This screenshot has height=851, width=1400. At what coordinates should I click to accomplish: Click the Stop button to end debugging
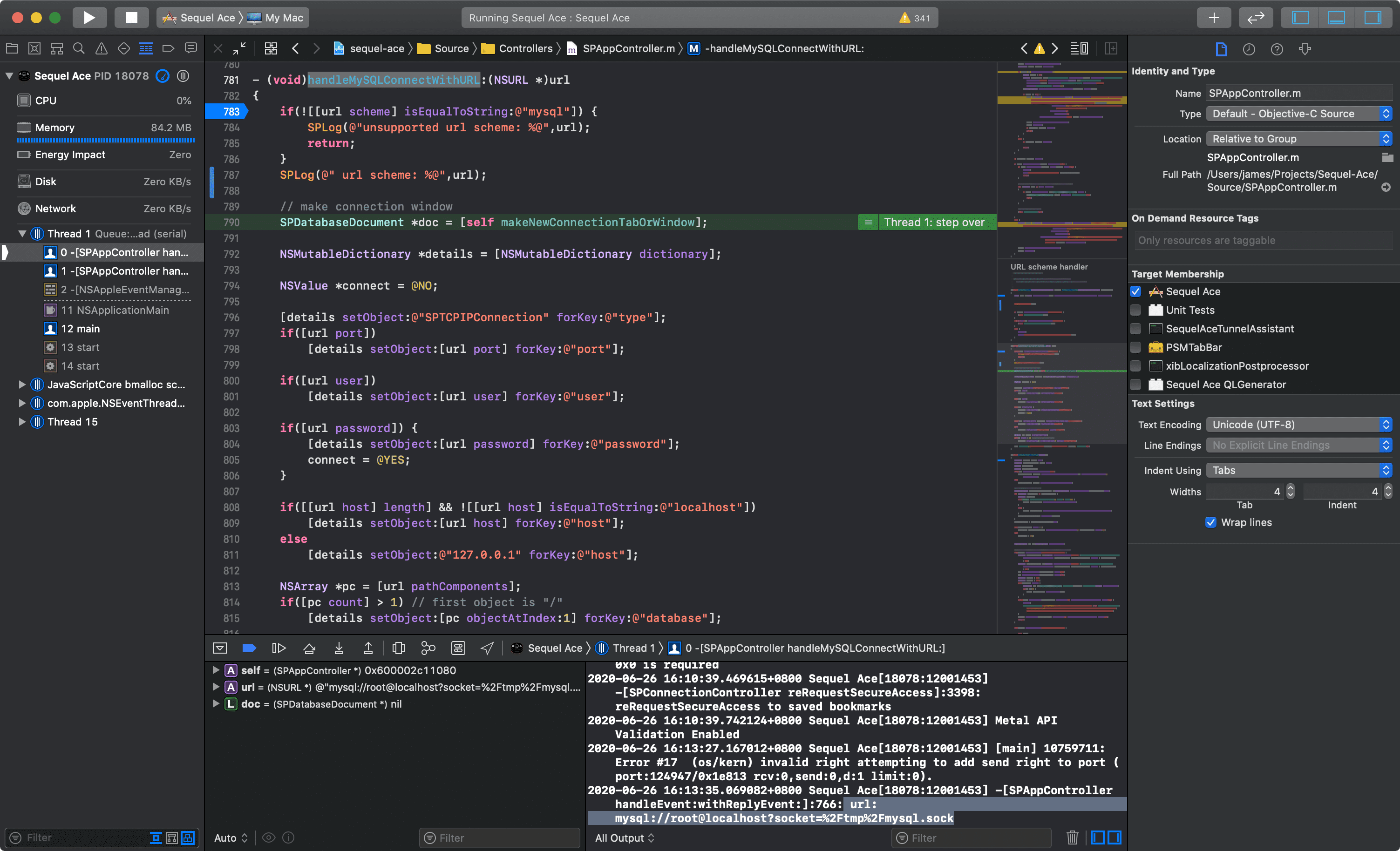click(131, 18)
